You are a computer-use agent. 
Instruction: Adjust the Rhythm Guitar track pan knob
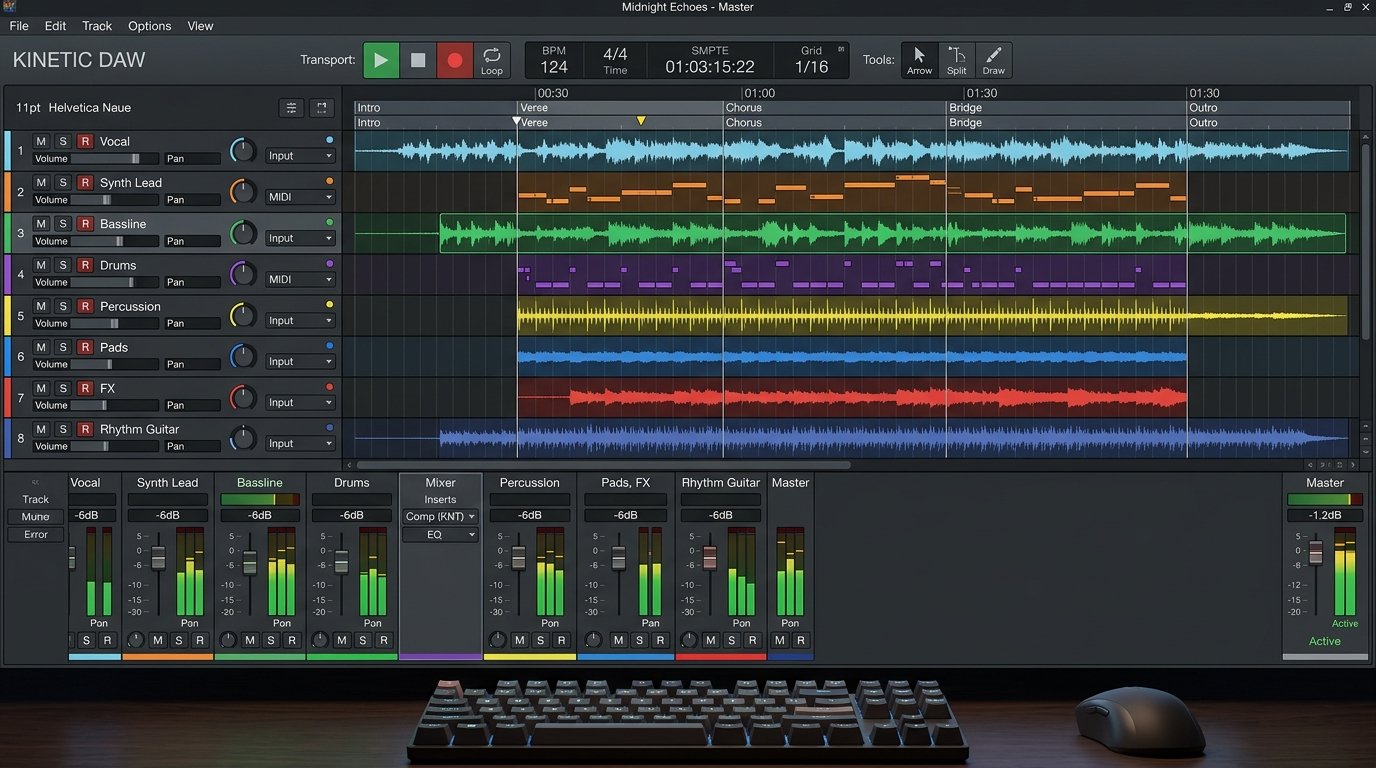tap(243, 438)
